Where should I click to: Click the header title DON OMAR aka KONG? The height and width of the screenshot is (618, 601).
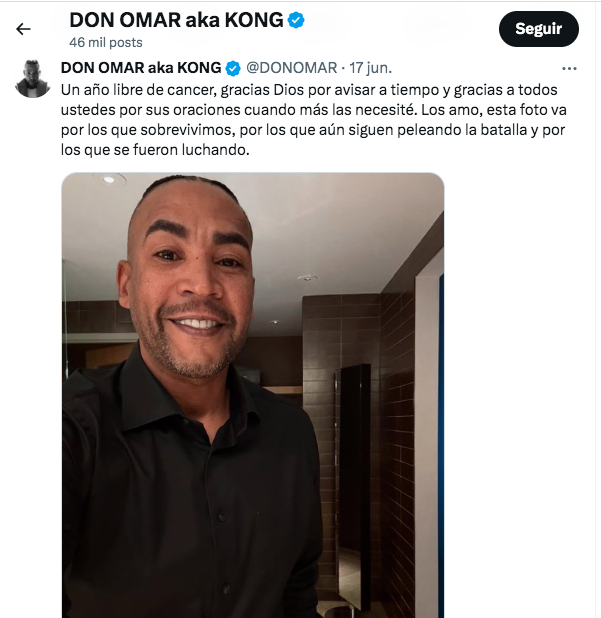pos(177,20)
